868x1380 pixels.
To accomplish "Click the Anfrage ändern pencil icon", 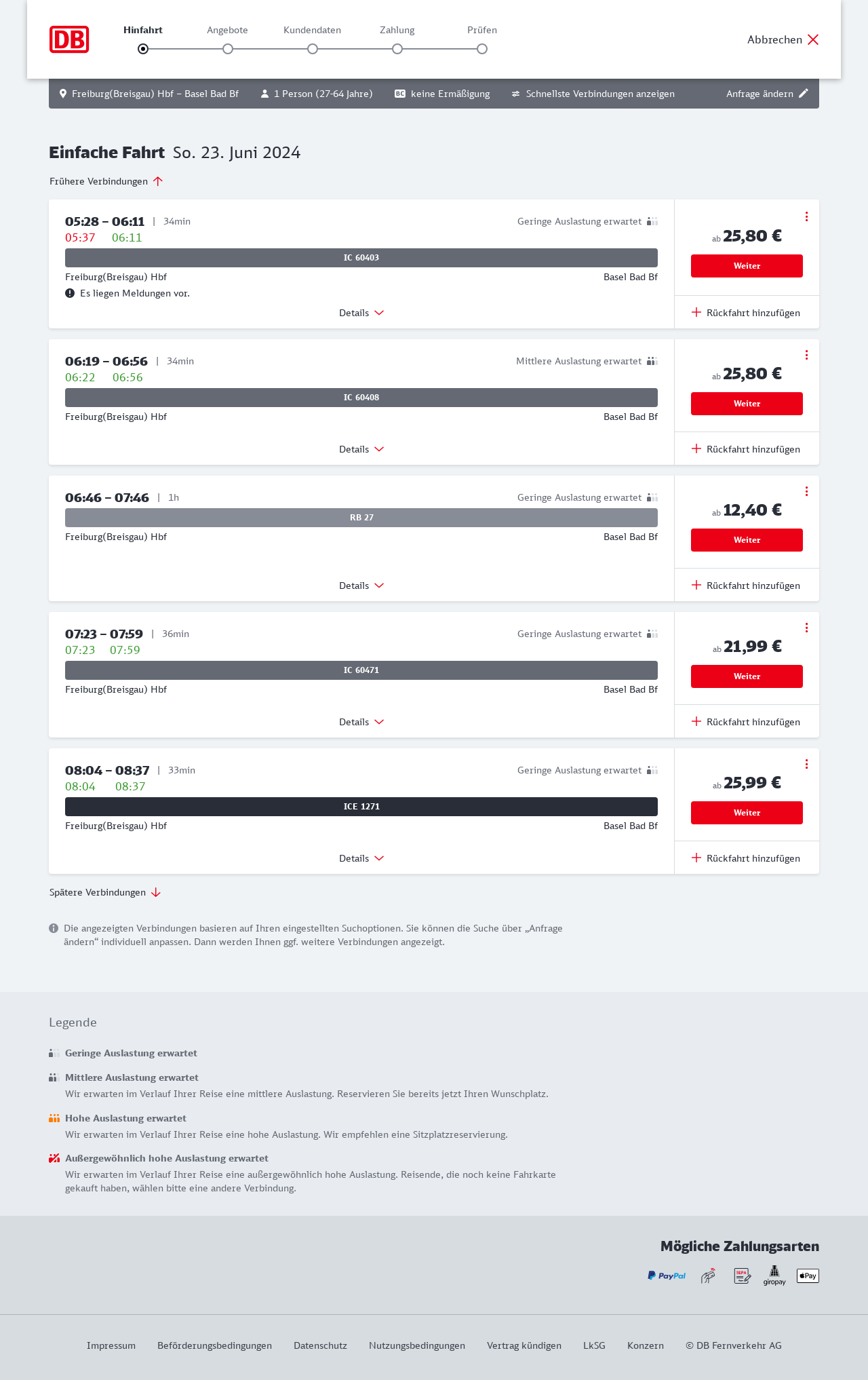I will (804, 94).
